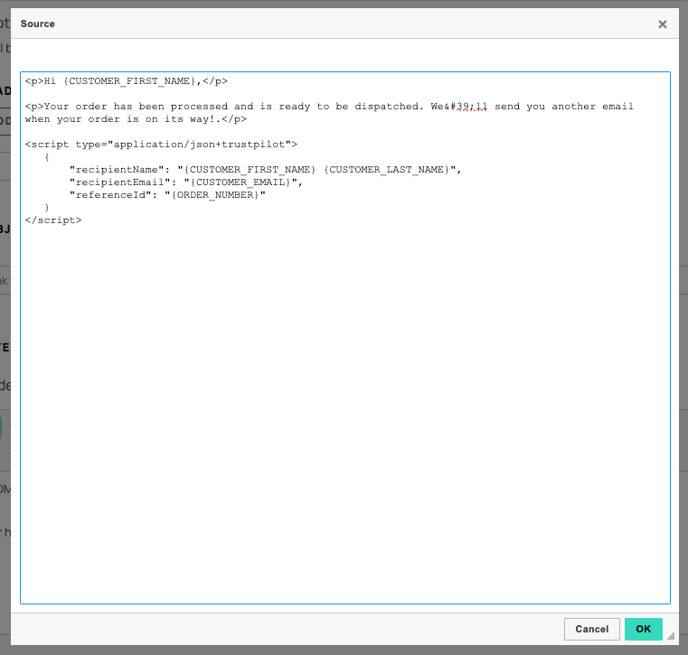This screenshot has width=688, height=655.
Task: Click the opening script type trustpilot tag line
Action: pyautogui.click(x=161, y=144)
